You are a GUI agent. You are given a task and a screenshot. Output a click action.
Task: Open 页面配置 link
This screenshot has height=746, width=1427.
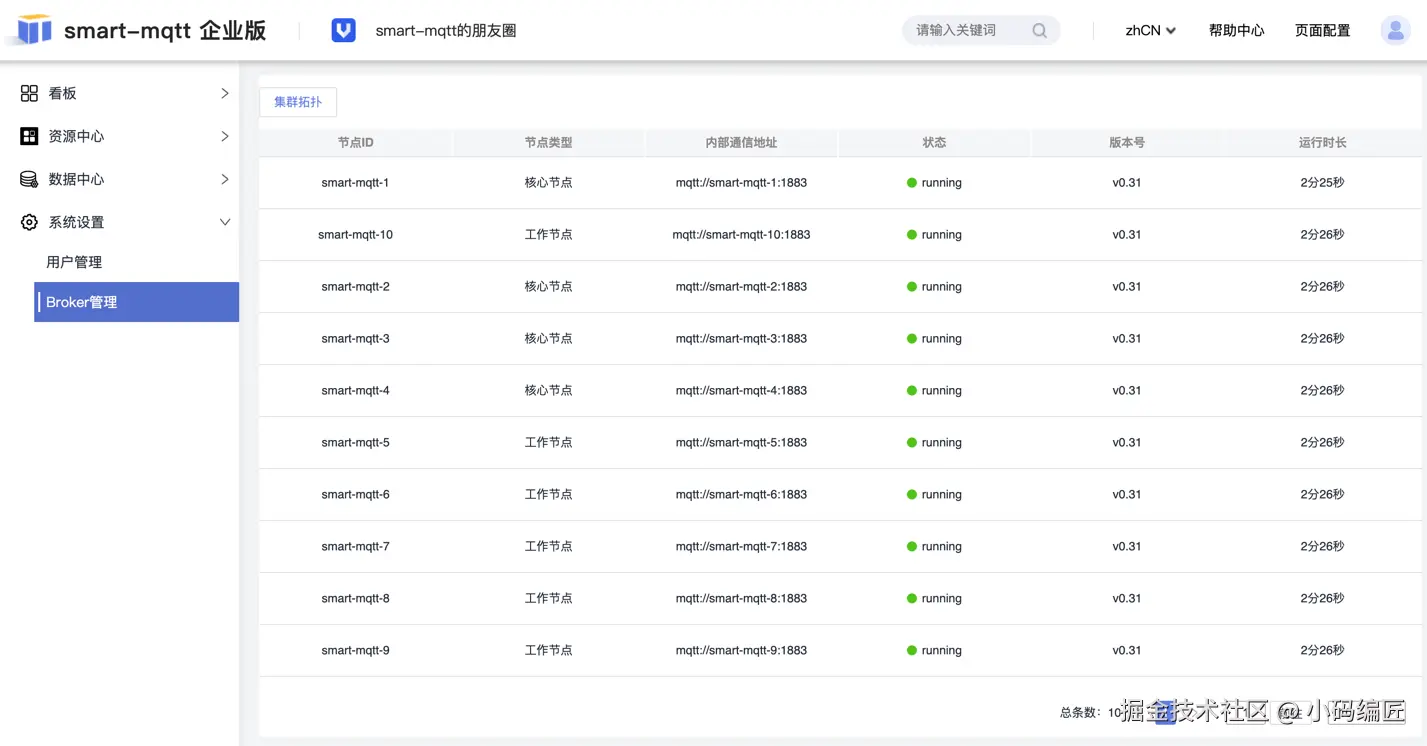tap(1322, 31)
